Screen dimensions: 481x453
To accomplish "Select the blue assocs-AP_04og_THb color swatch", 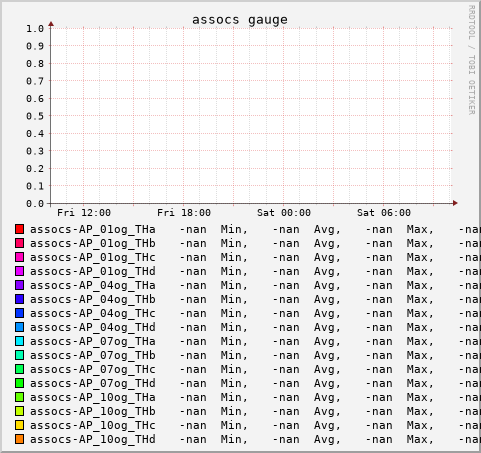I will [x=19, y=299].
